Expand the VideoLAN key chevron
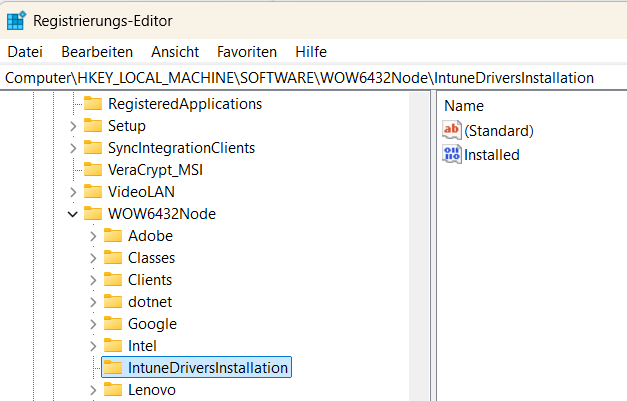 point(72,191)
